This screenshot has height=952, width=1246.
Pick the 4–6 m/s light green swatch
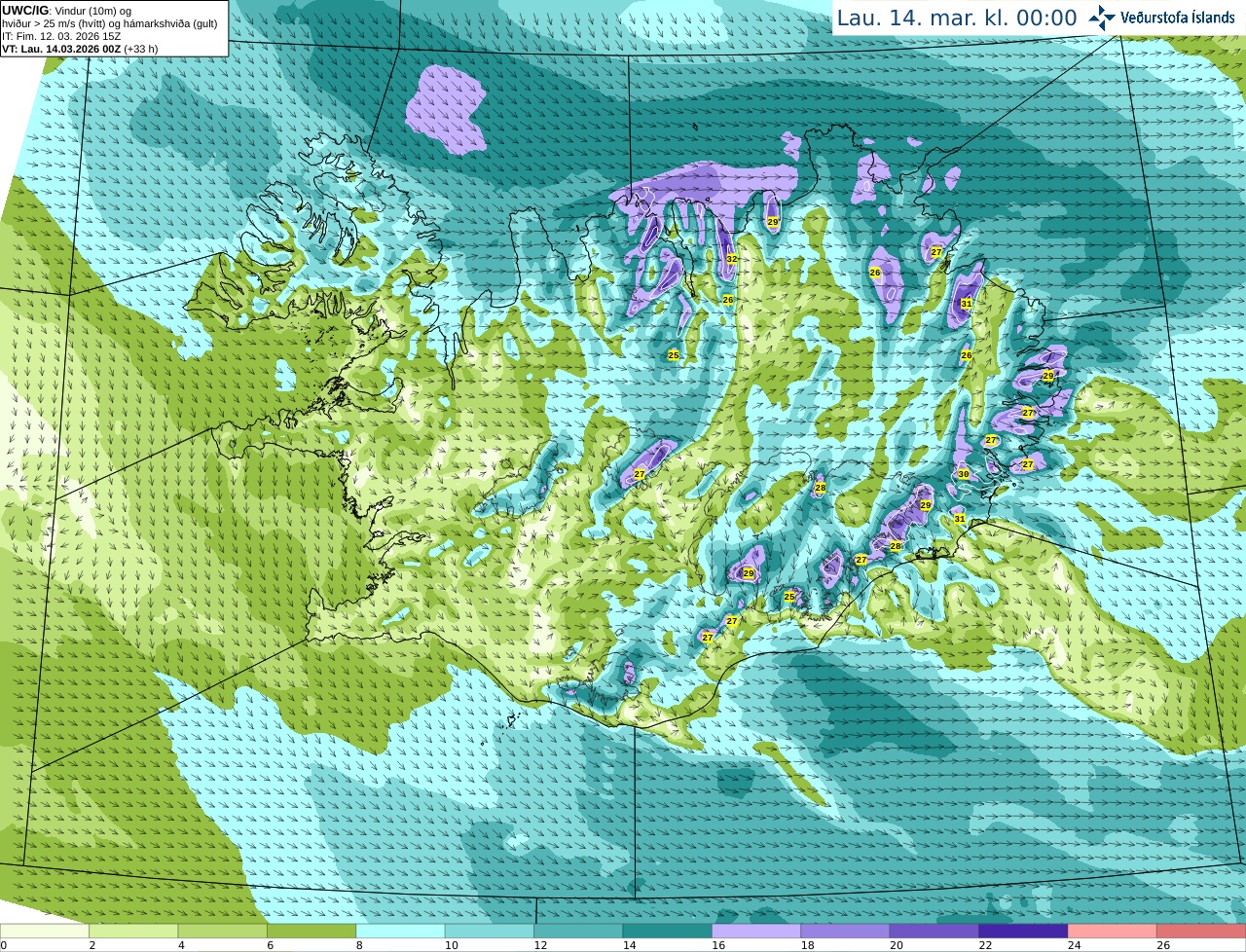tap(223, 932)
